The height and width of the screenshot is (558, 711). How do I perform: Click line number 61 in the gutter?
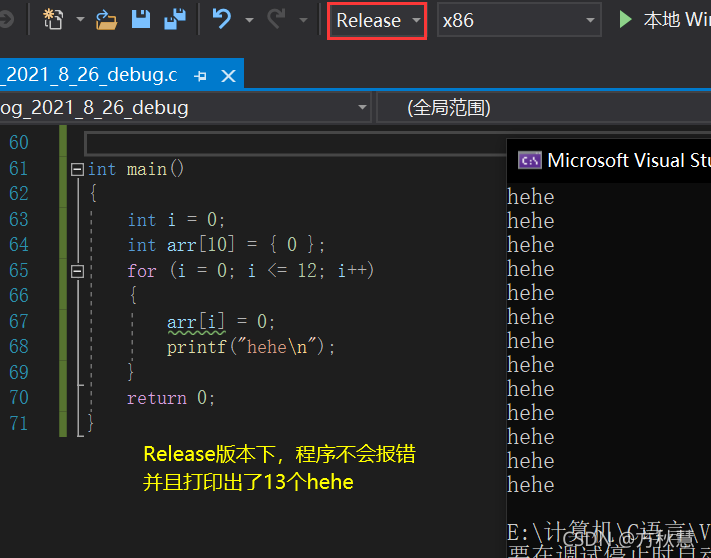point(19,169)
